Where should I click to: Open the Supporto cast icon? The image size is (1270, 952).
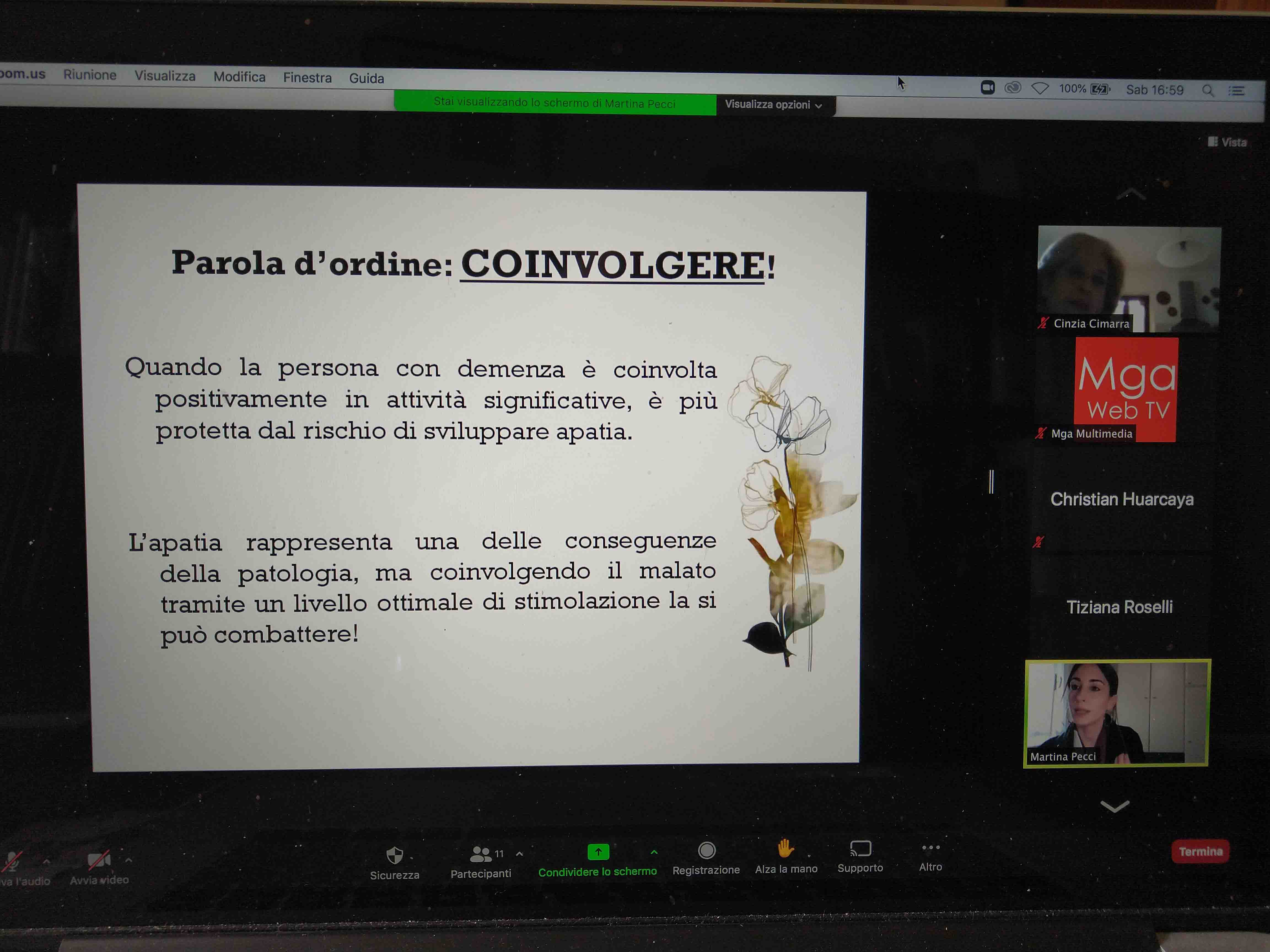point(860,848)
